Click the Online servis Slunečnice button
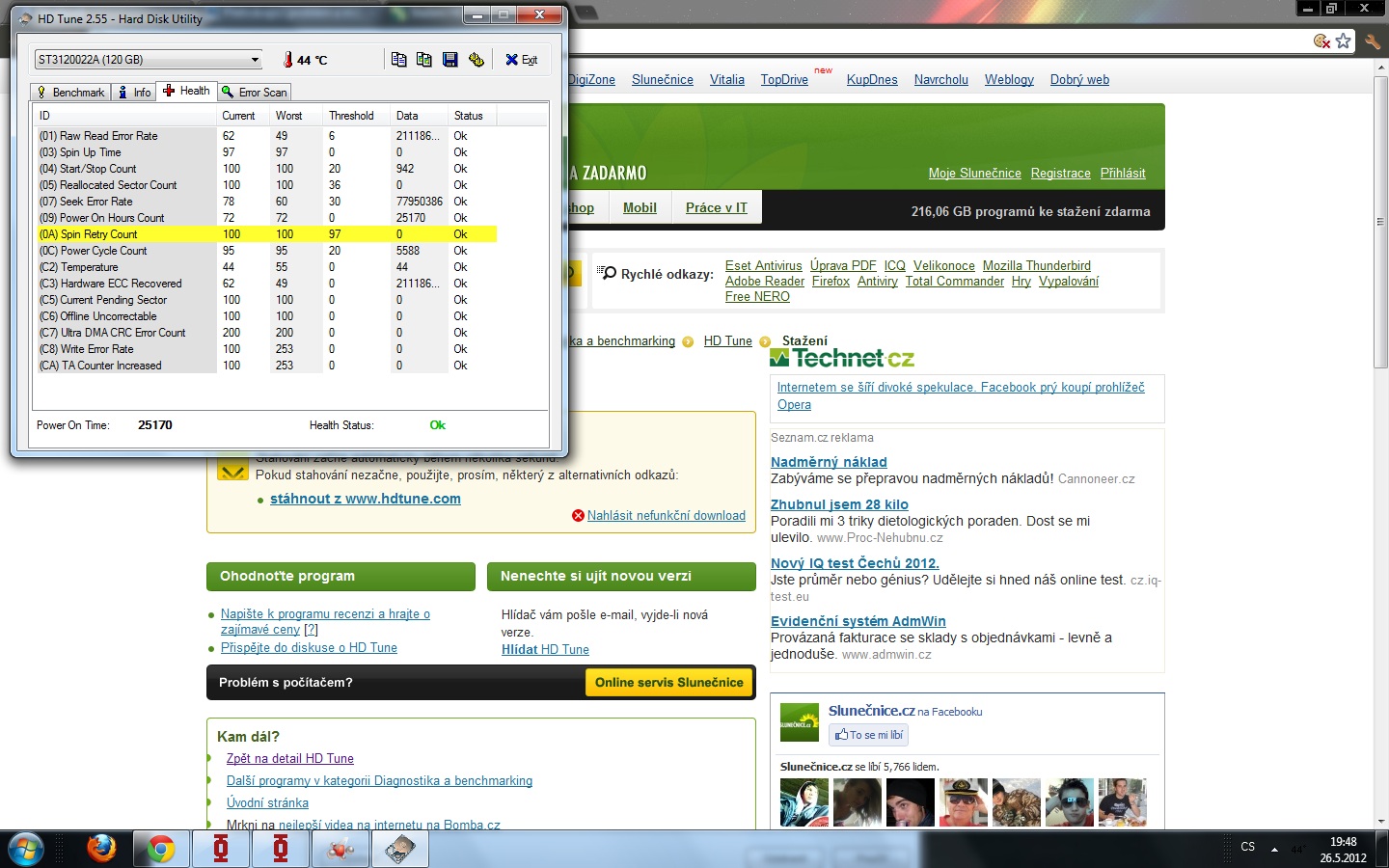 point(669,682)
